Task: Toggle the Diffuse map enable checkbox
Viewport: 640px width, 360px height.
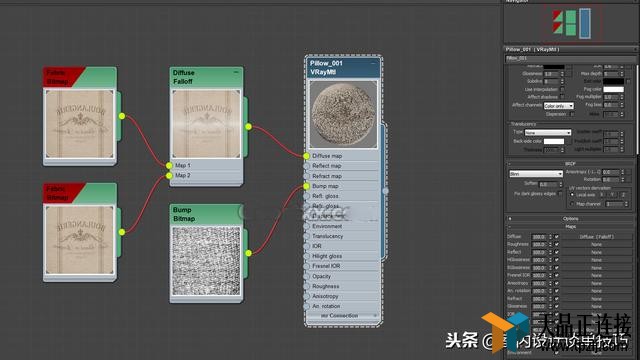Action: tap(556, 237)
